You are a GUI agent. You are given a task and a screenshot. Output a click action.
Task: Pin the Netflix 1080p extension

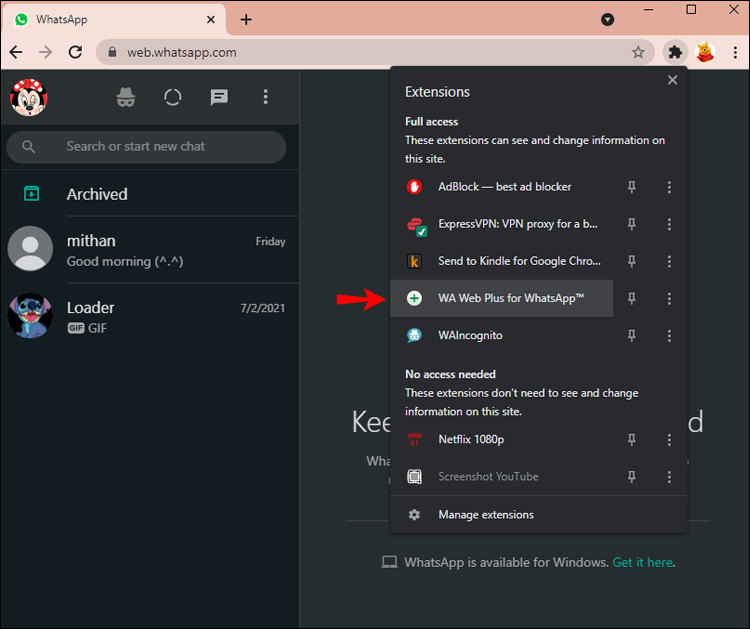point(631,440)
